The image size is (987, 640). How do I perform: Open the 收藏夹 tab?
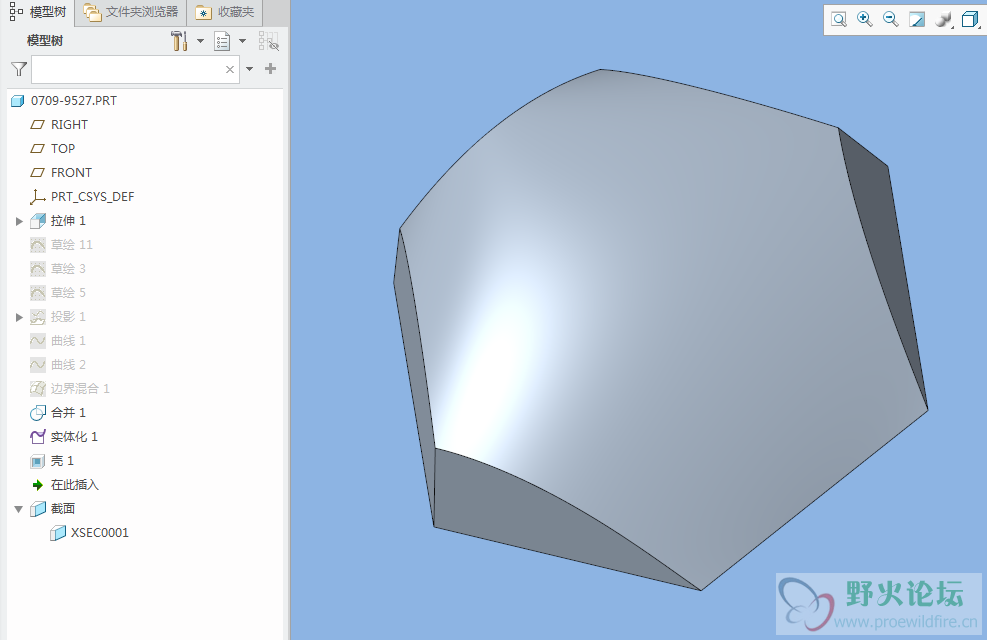point(225,13)
